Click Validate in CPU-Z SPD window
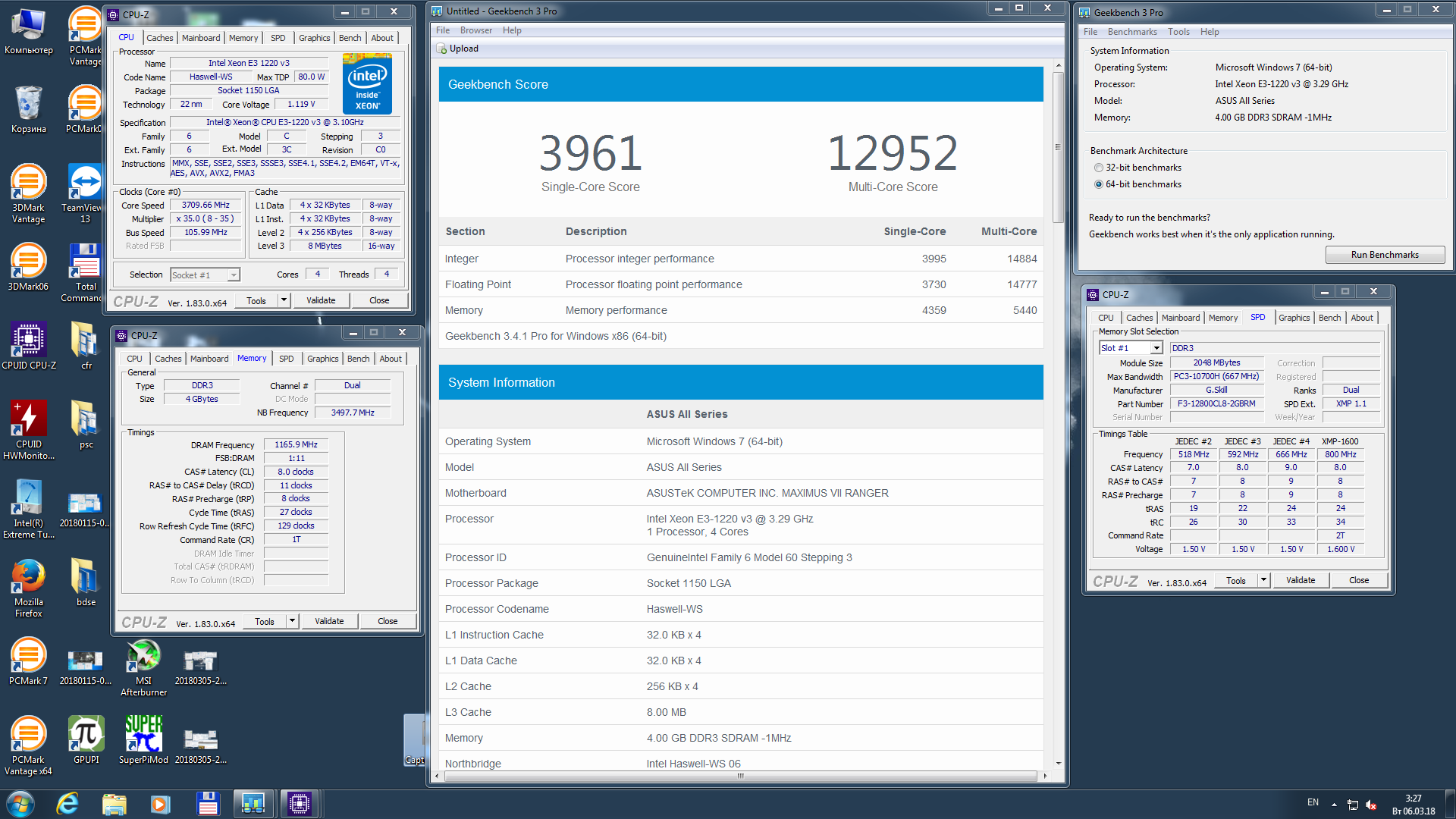Image resolution: width=1456 pixels, height=819 pixels. (x=1301, y=580)
